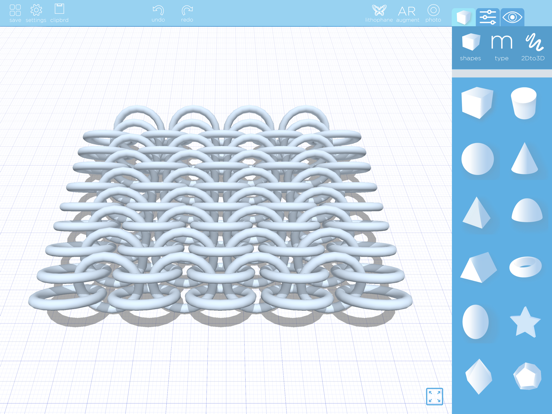Switch to the shapes cube tab
Screen dimensions: 552x414
point(463,17)
